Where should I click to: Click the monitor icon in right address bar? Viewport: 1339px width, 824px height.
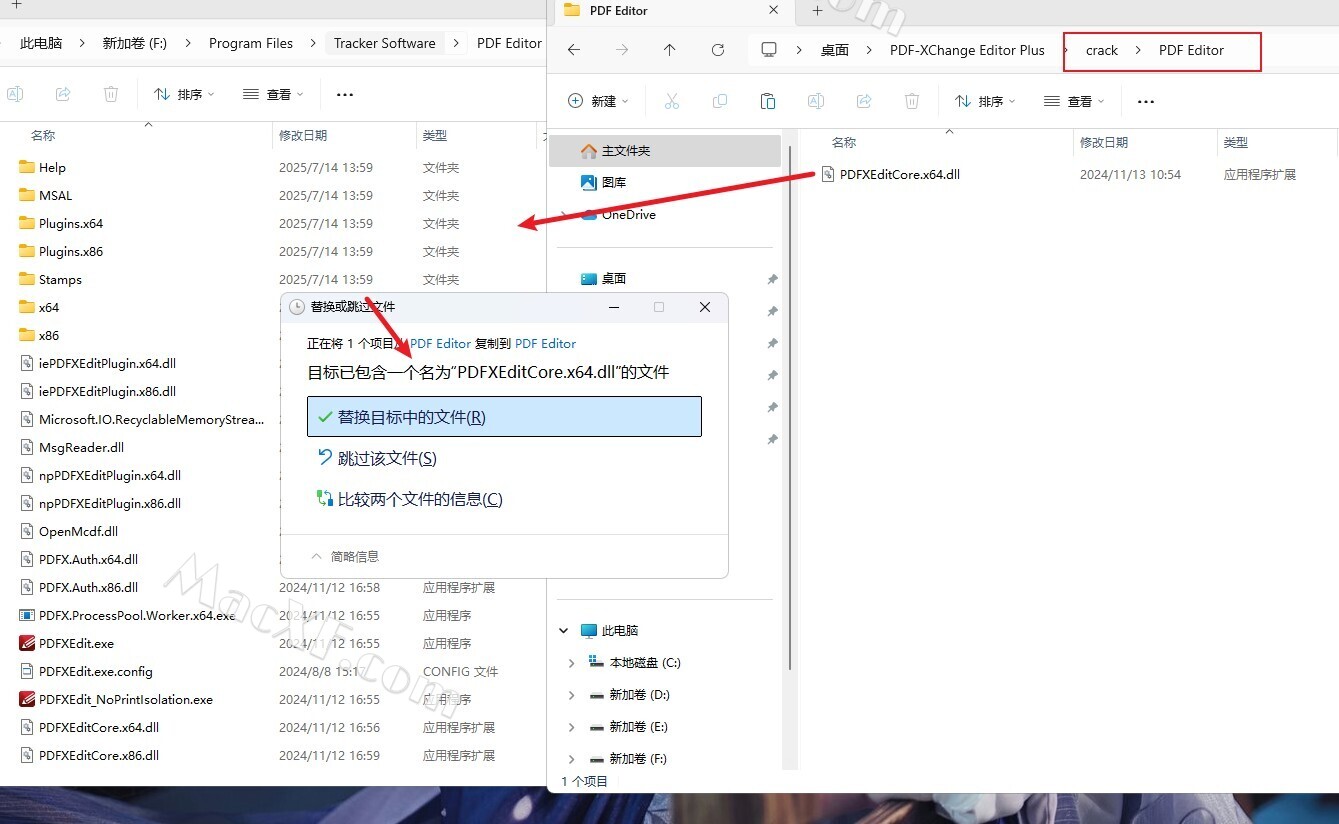pyautogui.click(x=768, y=50)
